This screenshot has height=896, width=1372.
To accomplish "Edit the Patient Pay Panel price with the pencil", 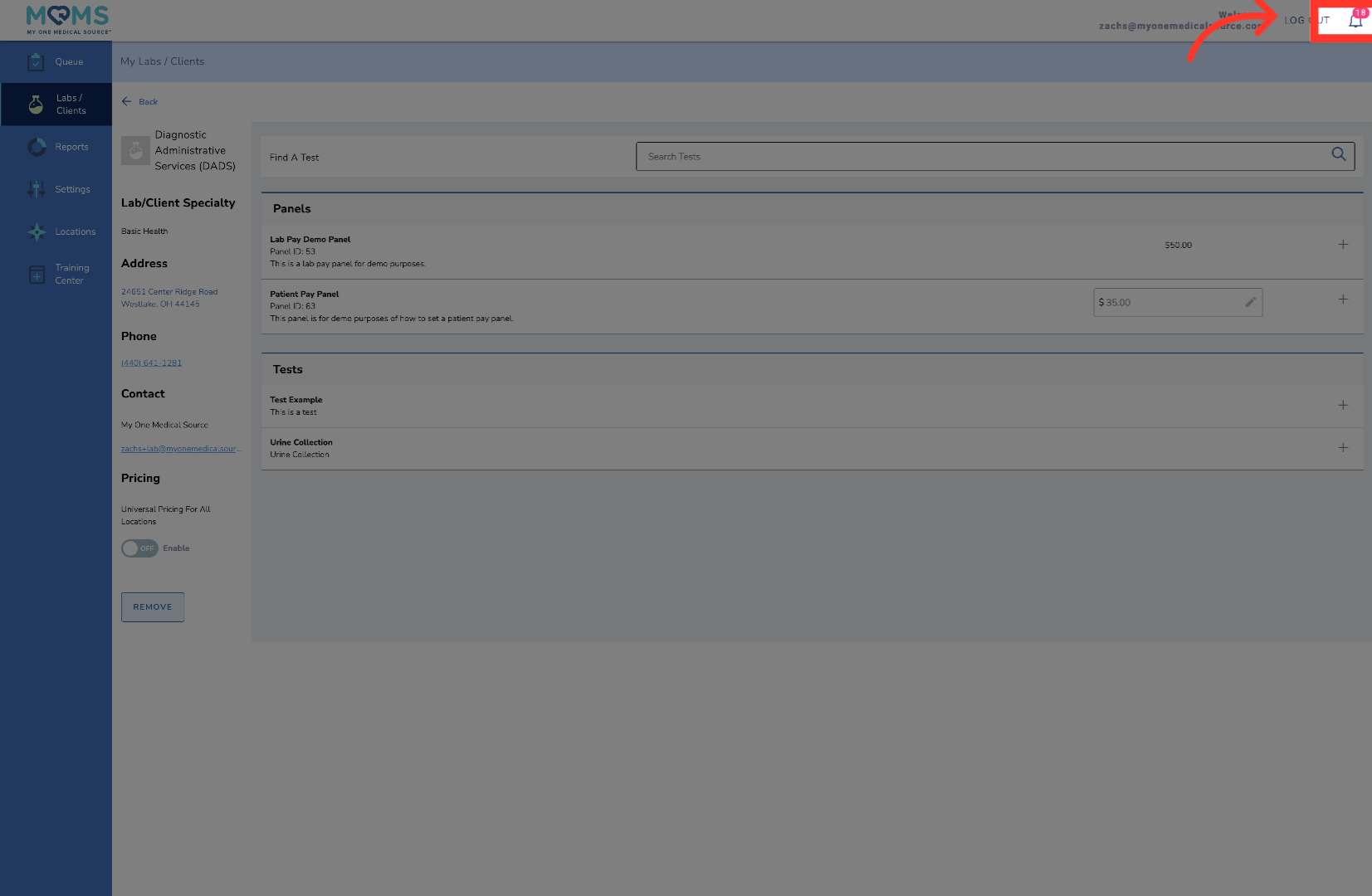I will tap(1250, 302).
